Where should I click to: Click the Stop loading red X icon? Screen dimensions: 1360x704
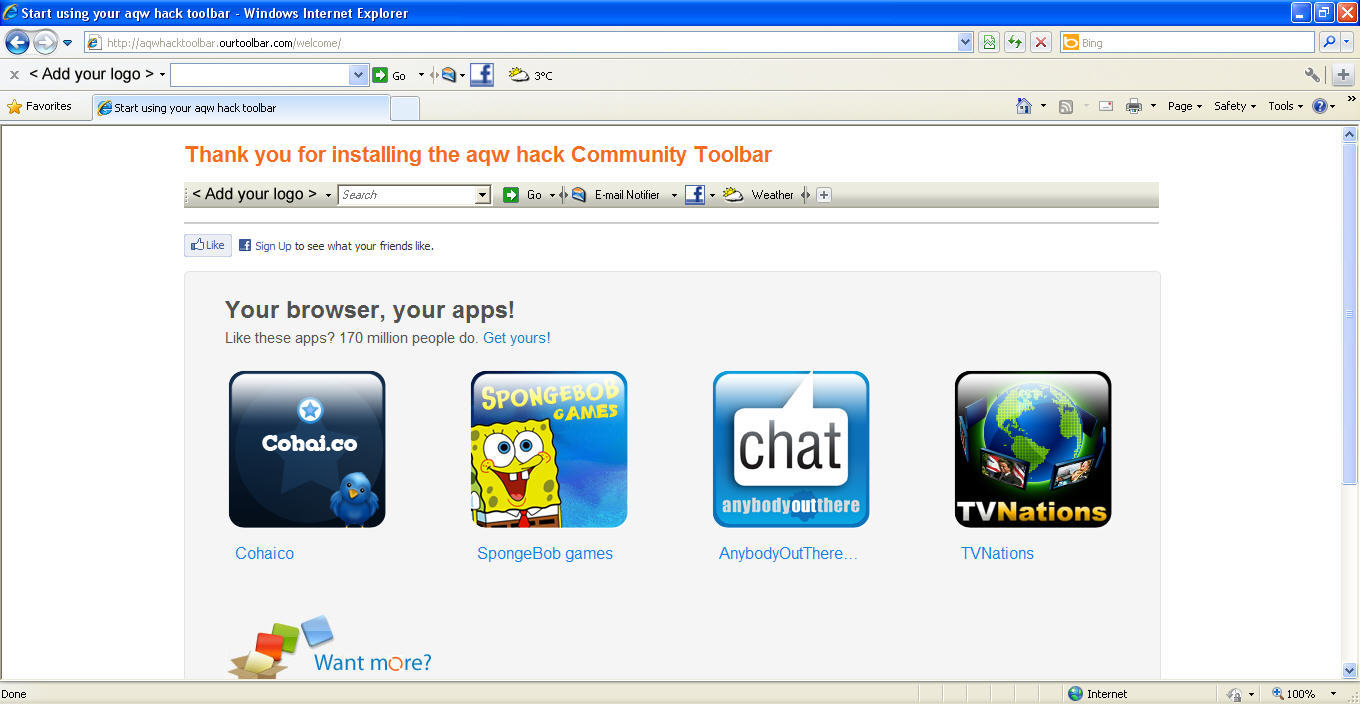1041,42
